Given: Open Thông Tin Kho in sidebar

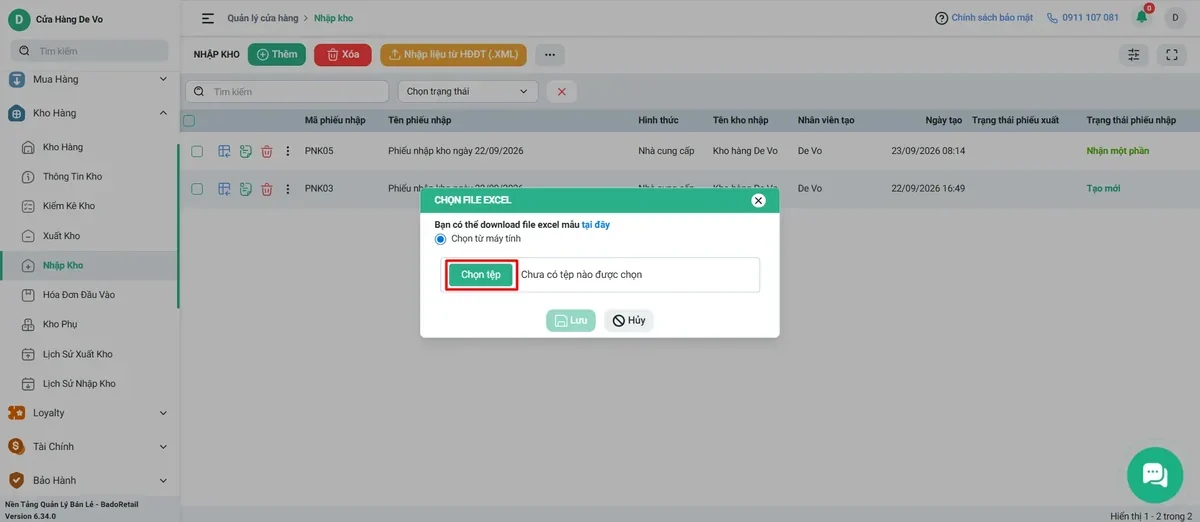Looking at the screenshot, I should (72, 177).
